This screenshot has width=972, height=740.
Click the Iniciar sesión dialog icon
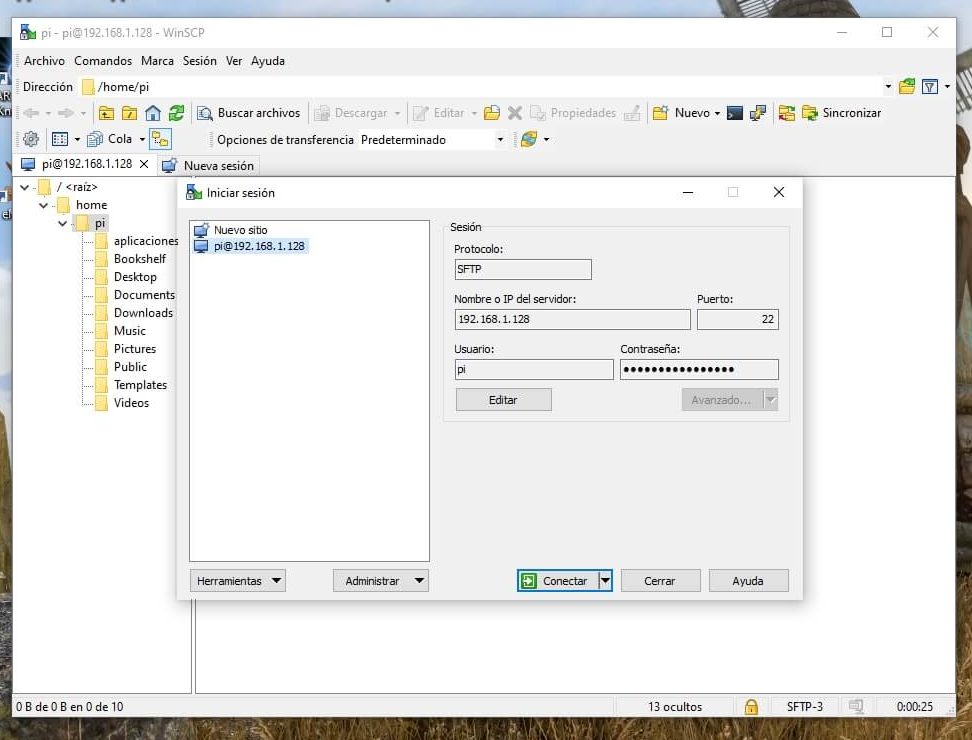(193, 192)
